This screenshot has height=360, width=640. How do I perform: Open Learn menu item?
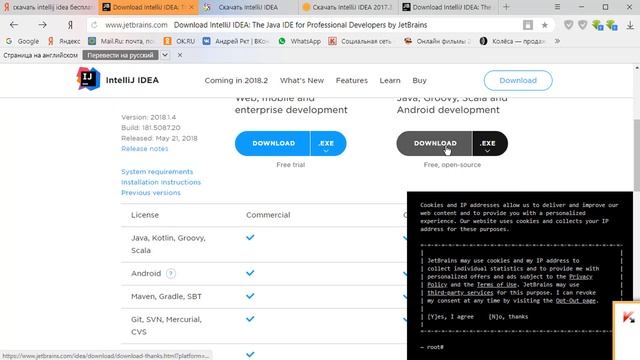390,80
